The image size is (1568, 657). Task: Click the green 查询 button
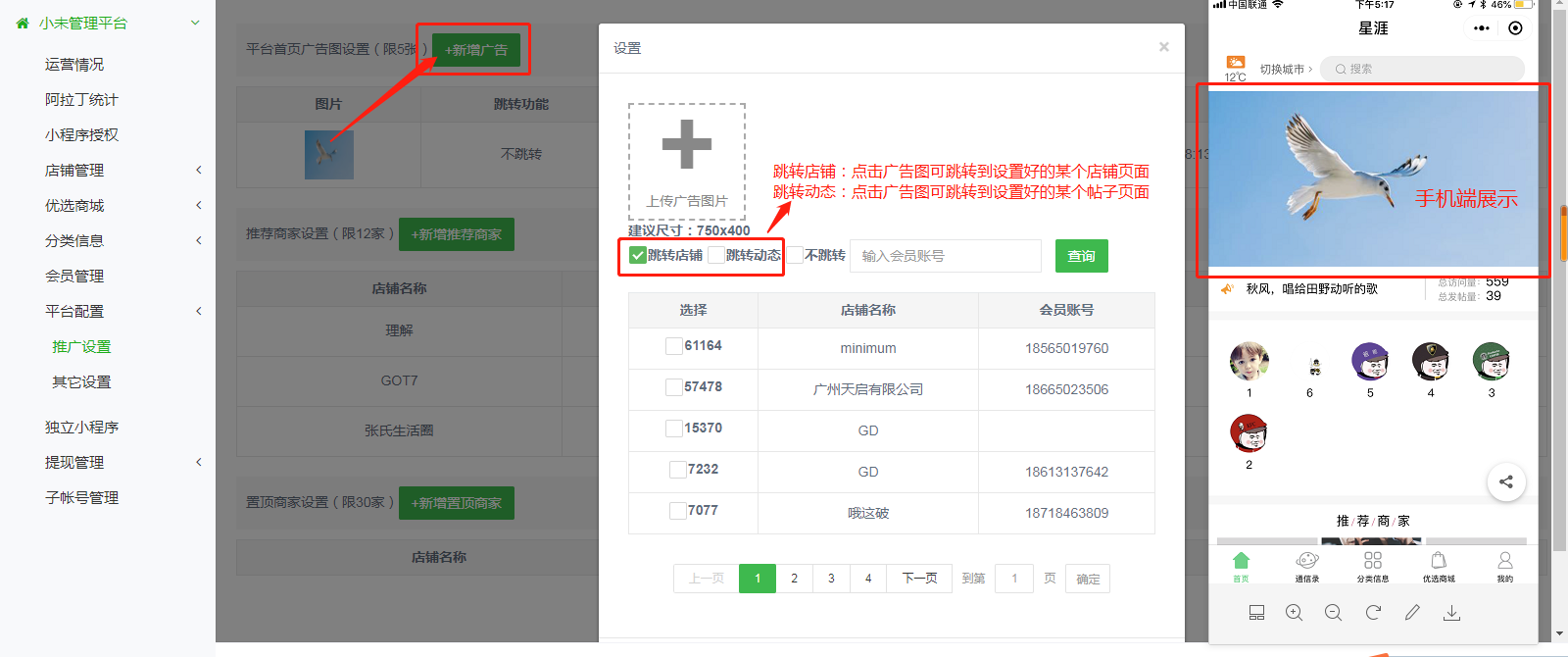1081,256
